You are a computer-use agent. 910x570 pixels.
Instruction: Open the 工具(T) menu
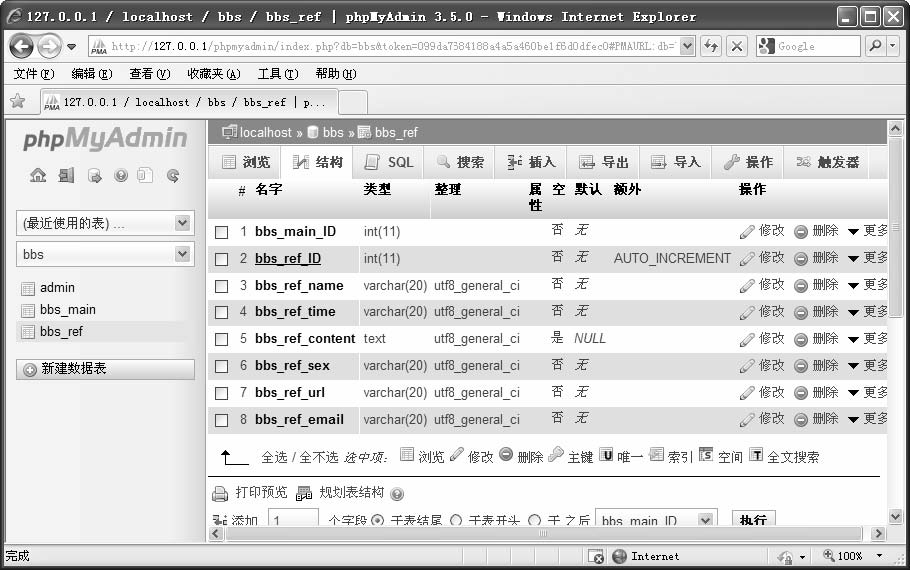(x=277, y=74)
